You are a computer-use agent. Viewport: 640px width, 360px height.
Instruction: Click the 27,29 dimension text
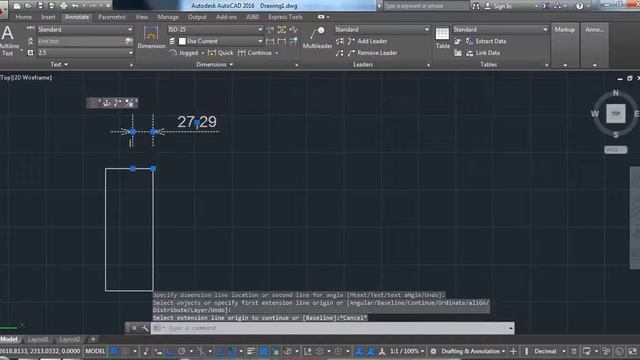coord(197,122)
